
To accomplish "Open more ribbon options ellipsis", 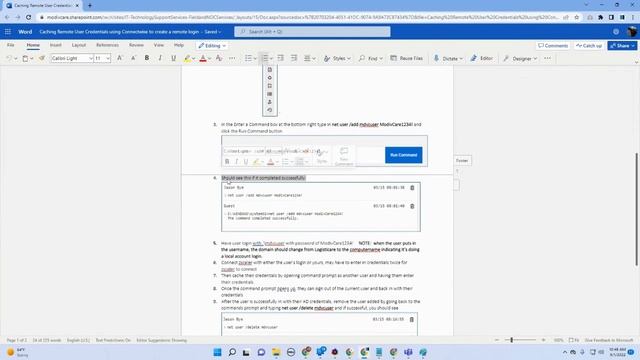I will [x=547, y=58].
